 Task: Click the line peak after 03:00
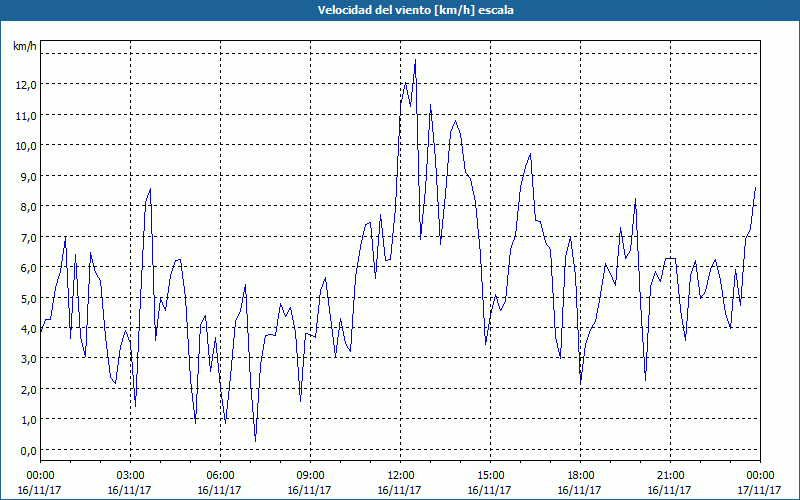point(150,189)
